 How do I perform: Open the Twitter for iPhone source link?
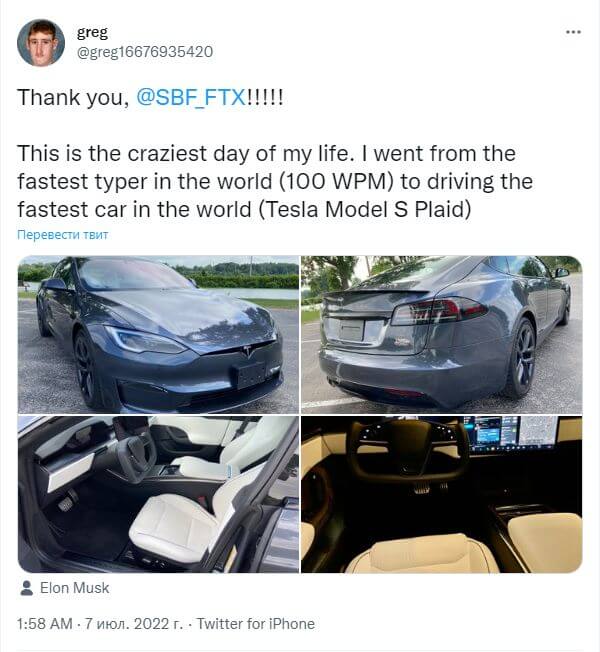coord(255,624)
